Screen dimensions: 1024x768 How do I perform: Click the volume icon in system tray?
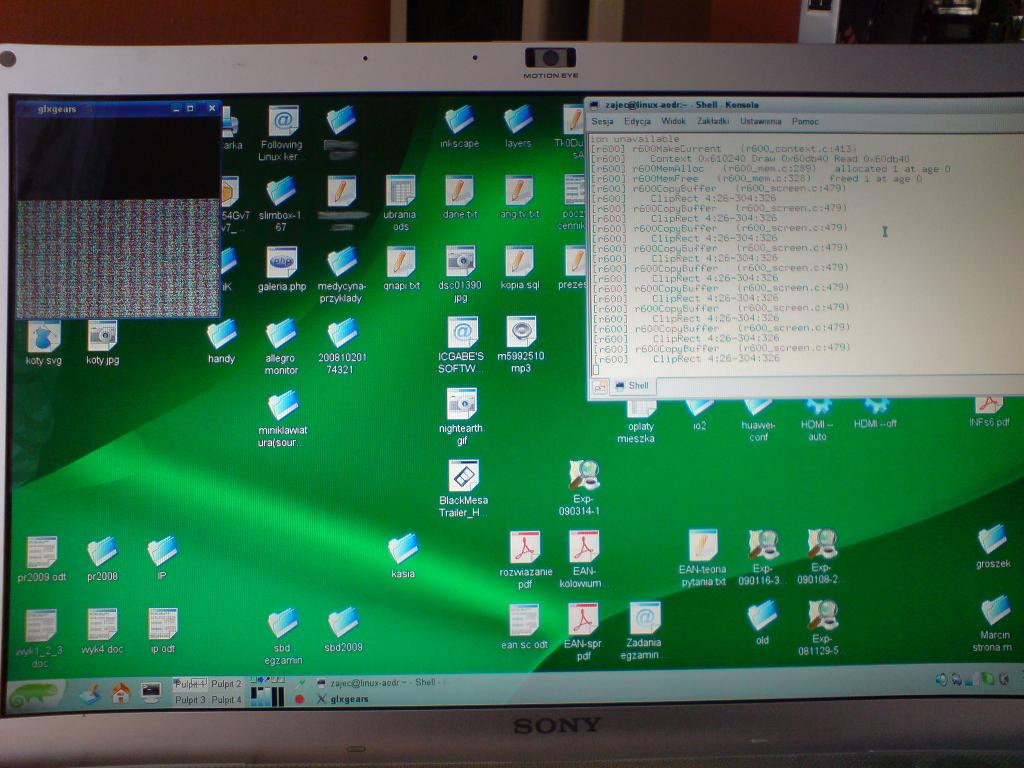(x=941, y=680)
